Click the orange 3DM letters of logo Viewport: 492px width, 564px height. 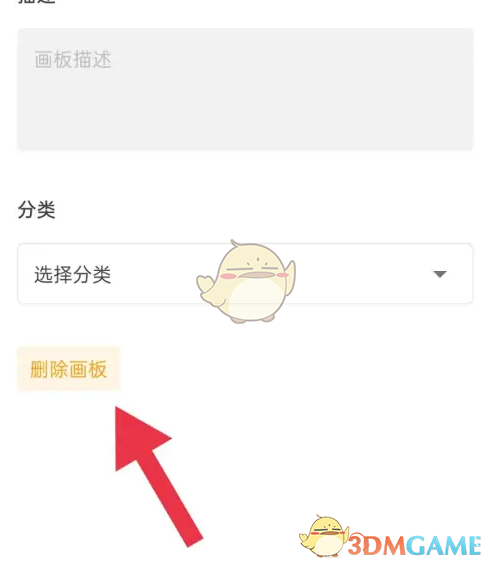377,546
